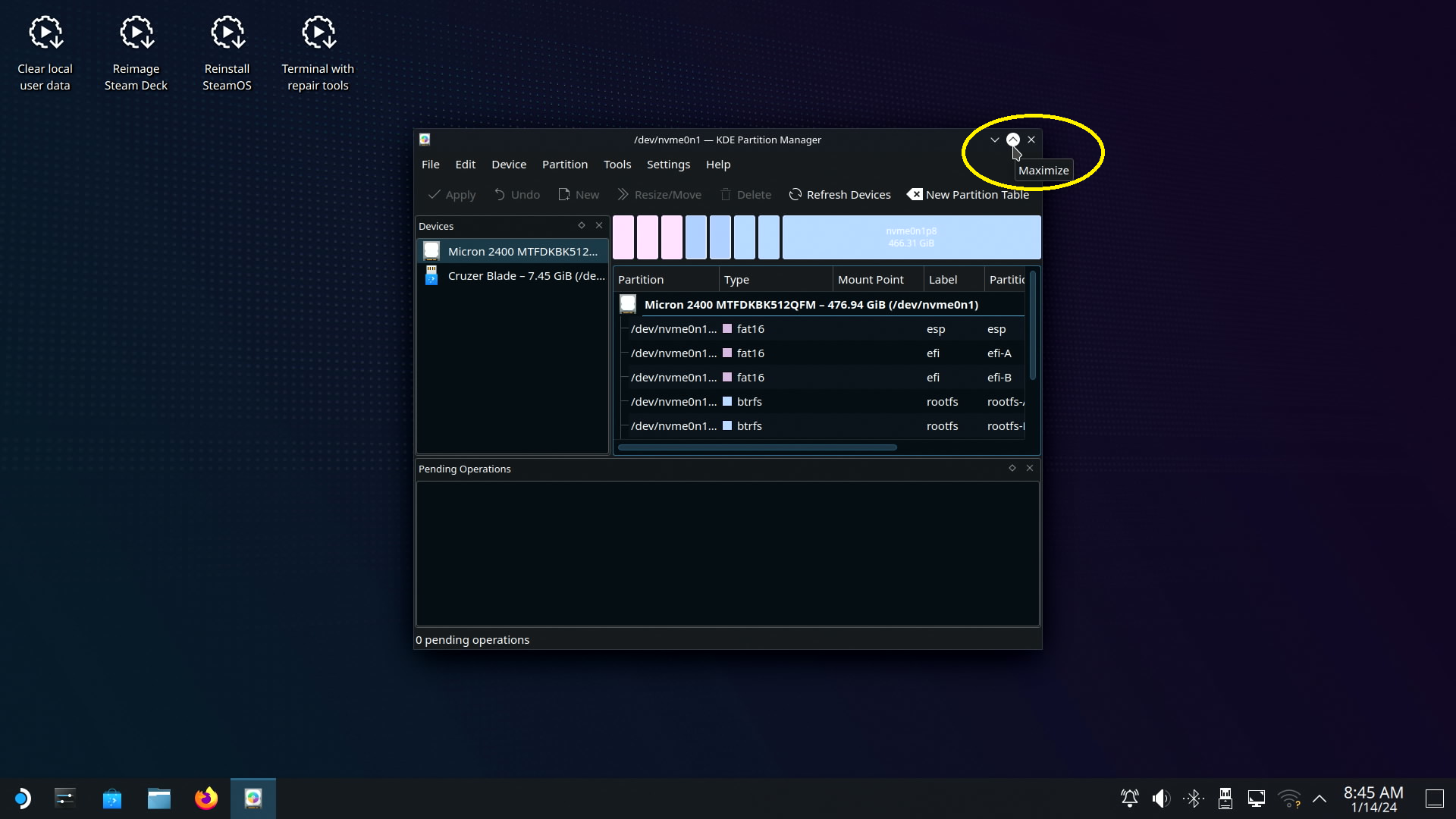Open the Device menu
Image resolution: width=1456 pixels, height=819 pixels.
[x=508, y=165]
